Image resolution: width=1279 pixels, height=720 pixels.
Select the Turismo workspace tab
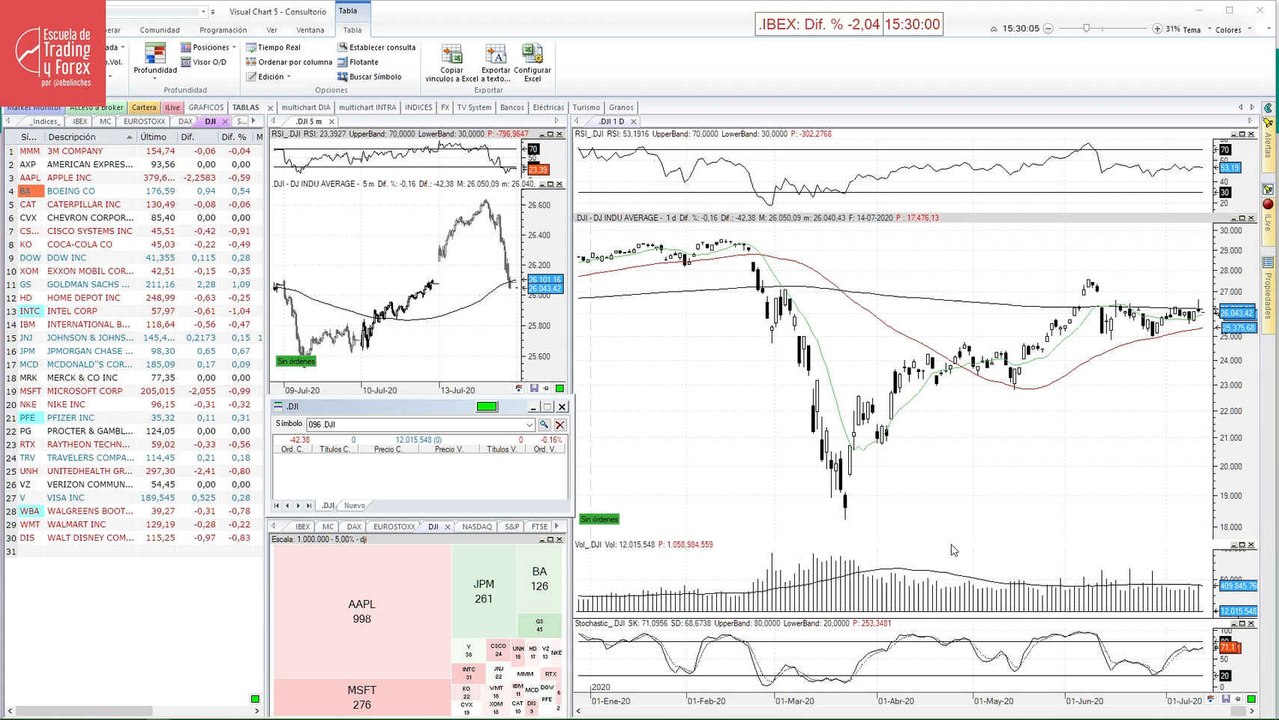point(587,107)
